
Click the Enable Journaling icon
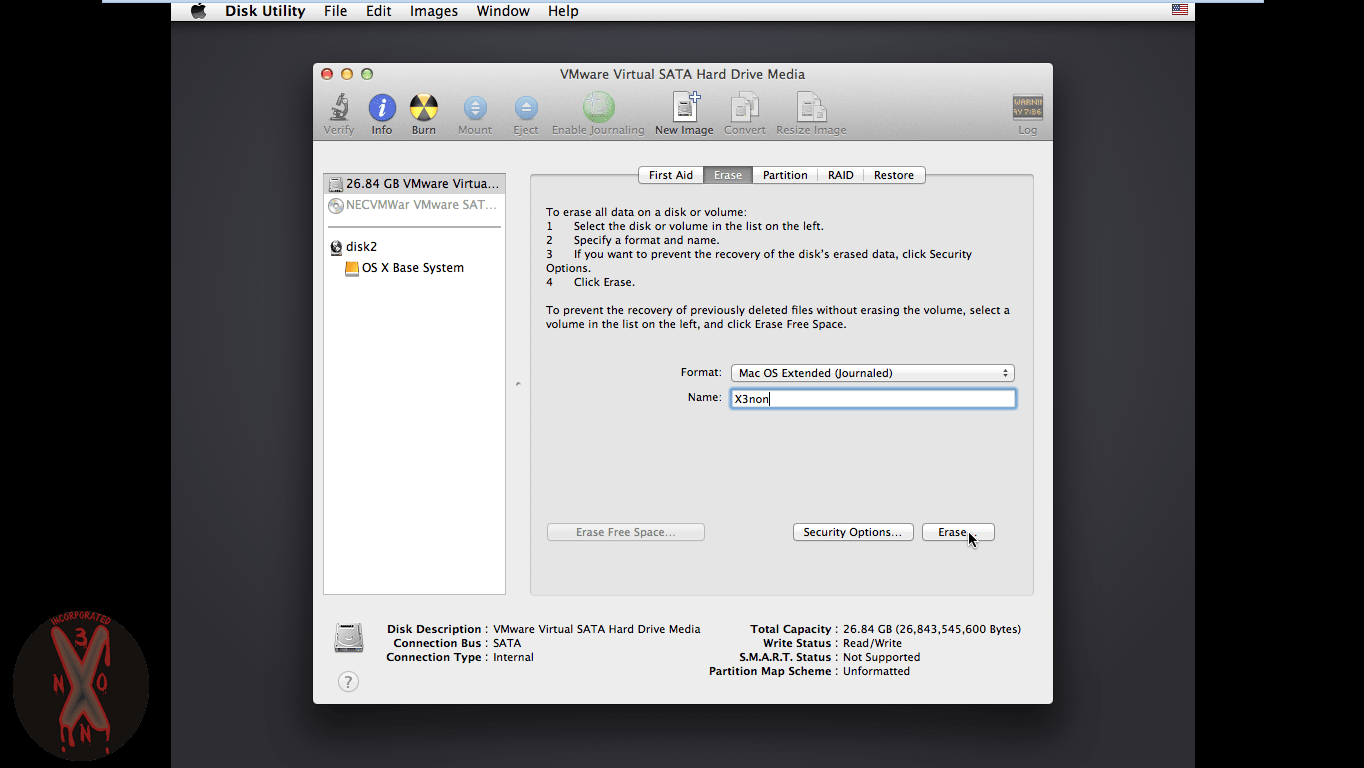pos(598,108)
